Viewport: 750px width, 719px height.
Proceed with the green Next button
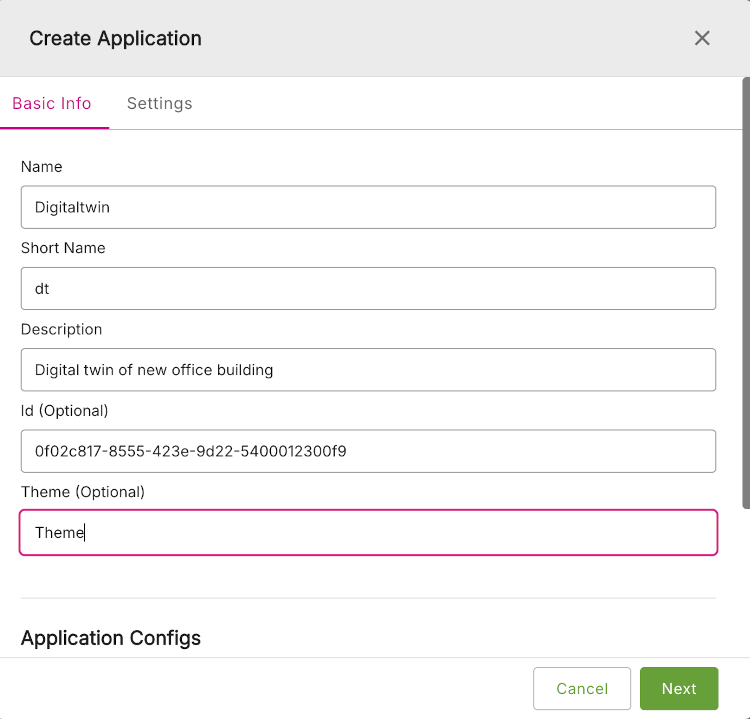[x=678, y=688]
